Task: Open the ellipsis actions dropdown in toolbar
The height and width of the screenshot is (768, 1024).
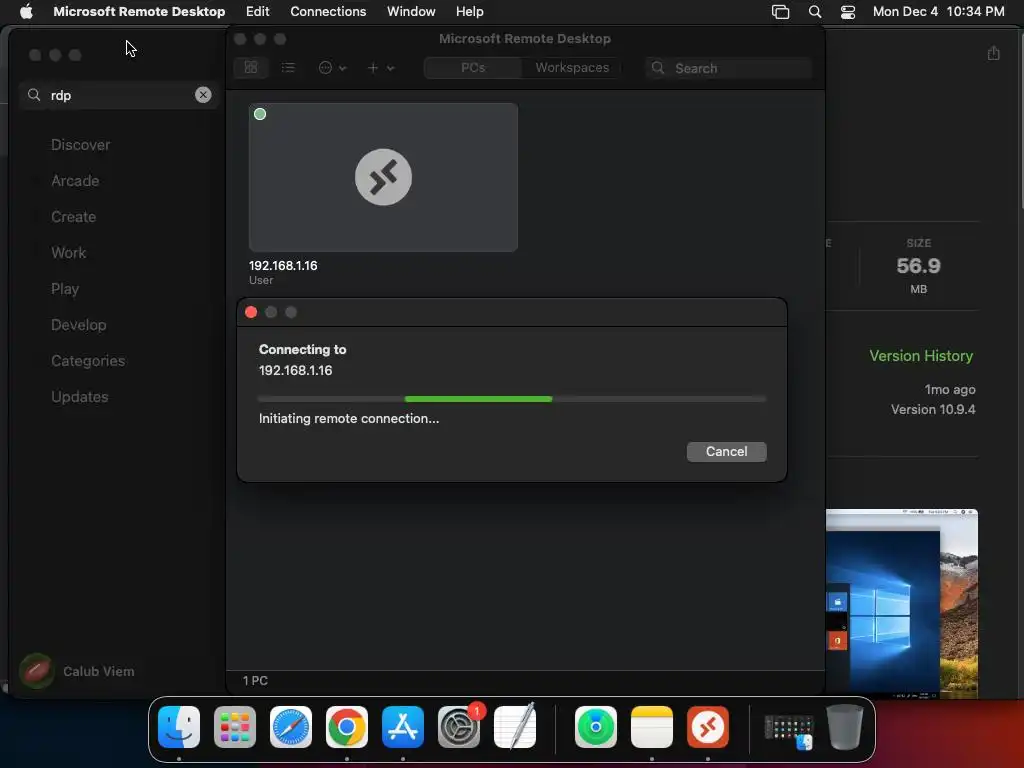Action: coord(332,67)
